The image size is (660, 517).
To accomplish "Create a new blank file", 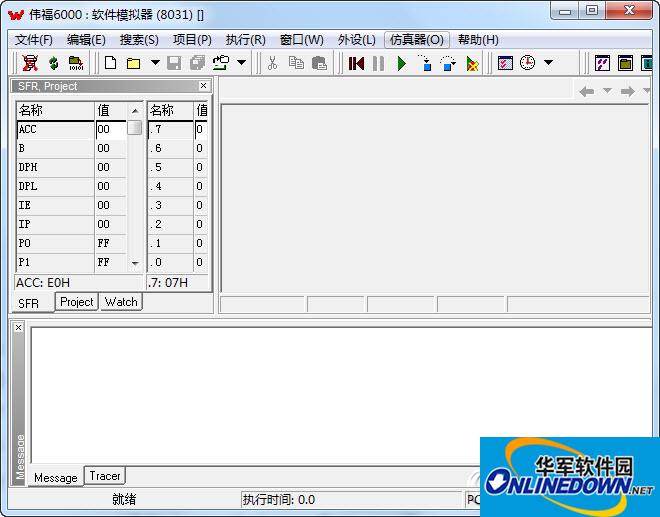I will (110, 63).
